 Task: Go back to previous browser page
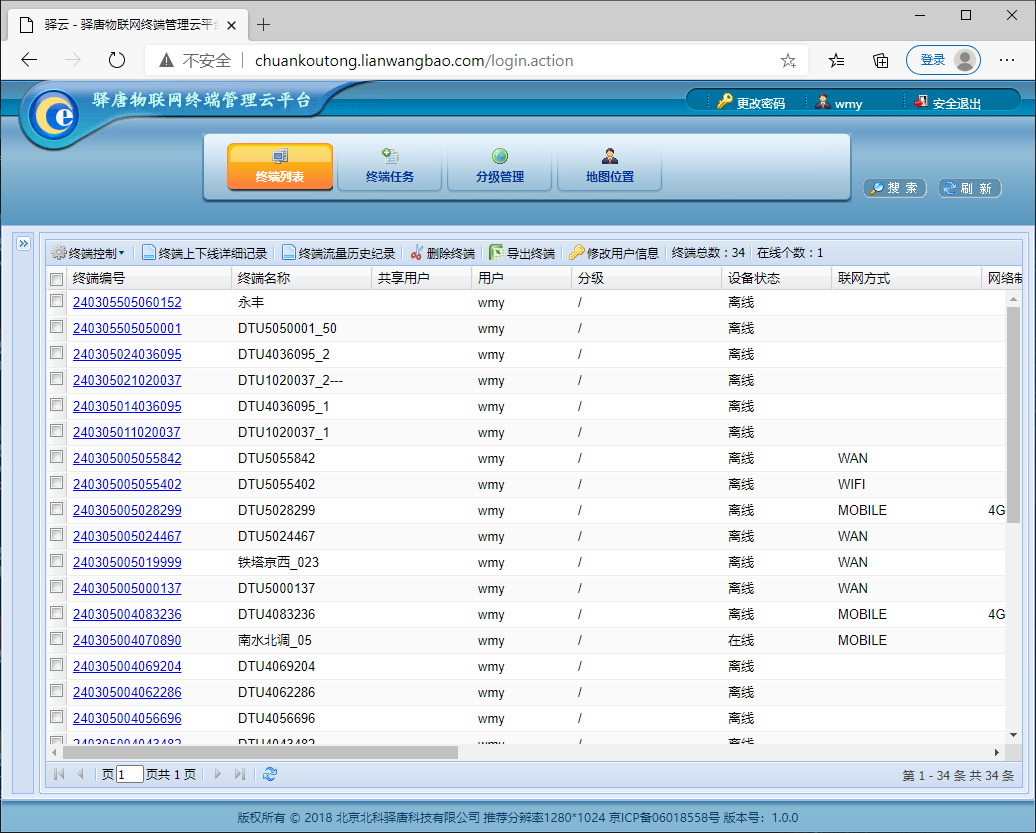pos(29,60)
